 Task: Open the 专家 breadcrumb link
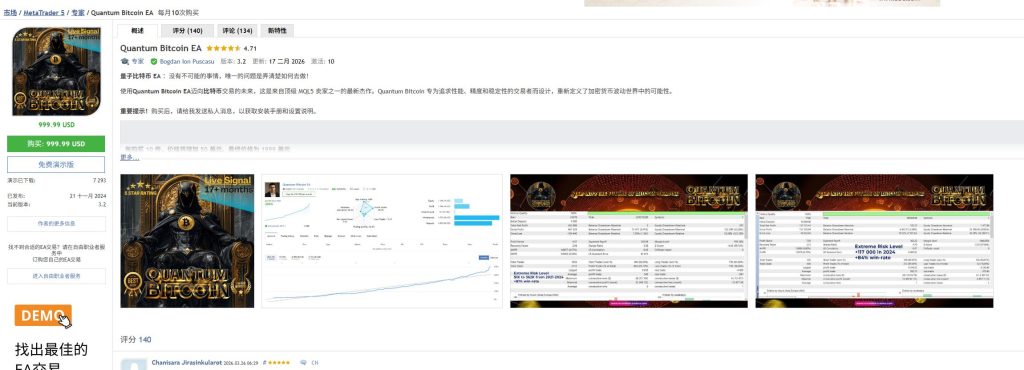click(x=78, y=12)
